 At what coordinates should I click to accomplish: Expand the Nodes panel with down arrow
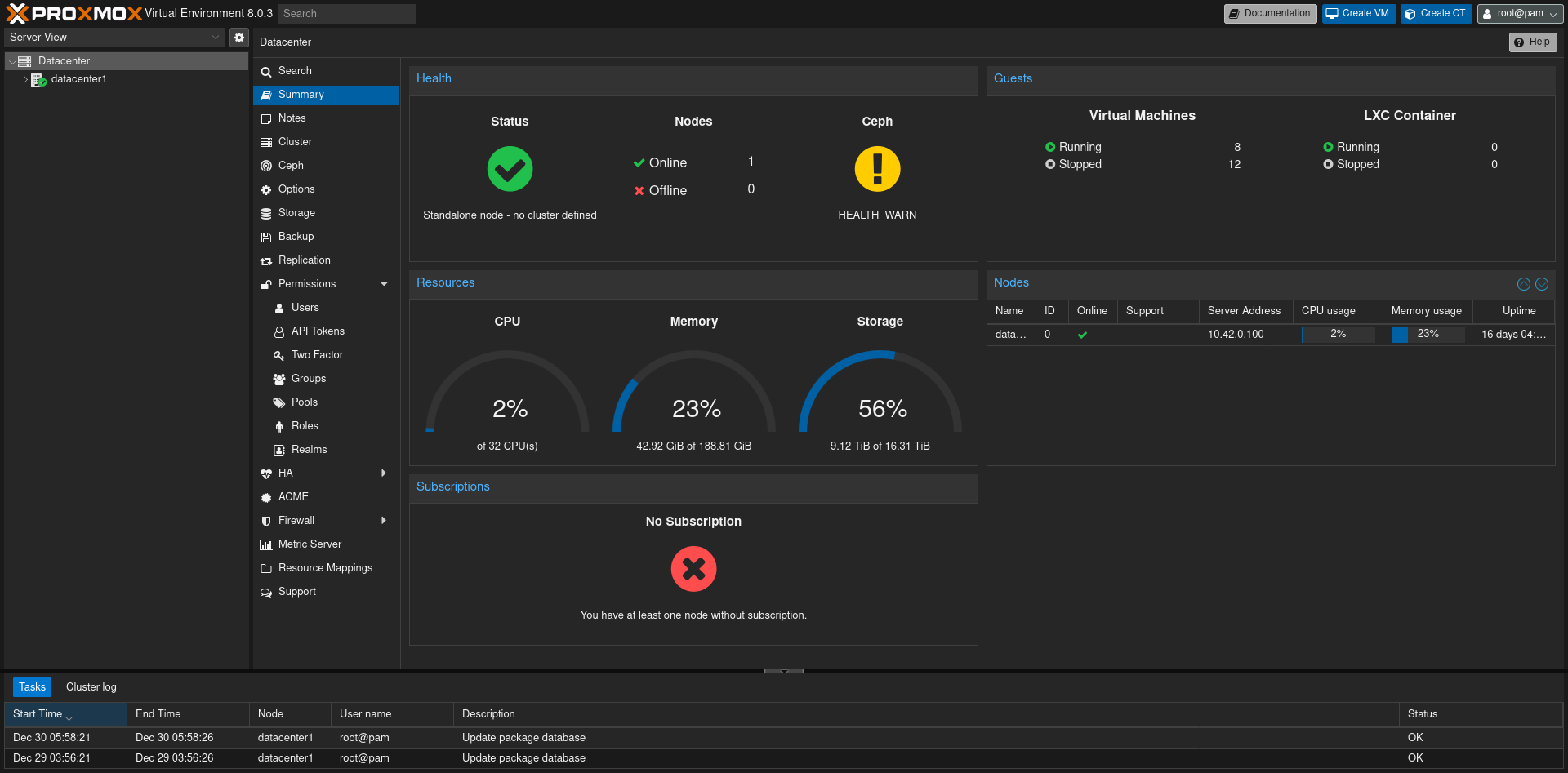[1542, 284]
